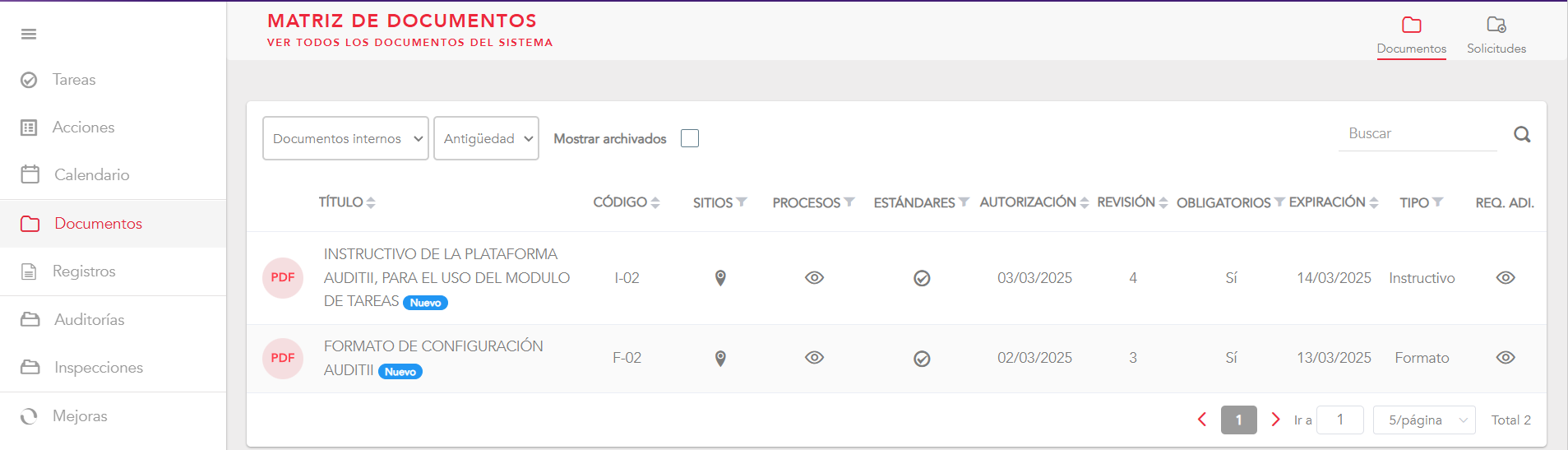Open the Documentos internos dropdown
Image resolution: width=1568 pixels, height=450 pixels.
(x=345, y=138)
